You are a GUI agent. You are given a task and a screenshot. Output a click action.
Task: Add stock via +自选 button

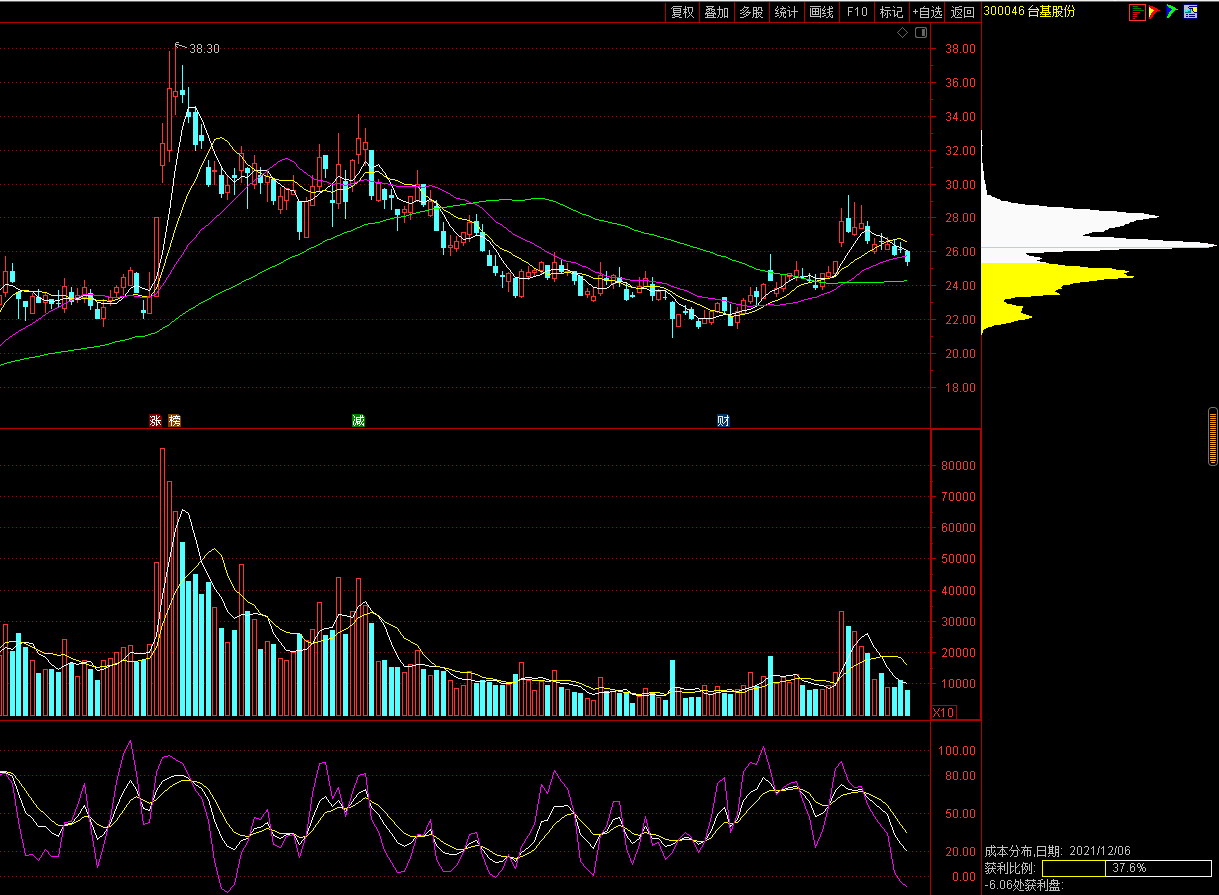click(x=927, y=12)
